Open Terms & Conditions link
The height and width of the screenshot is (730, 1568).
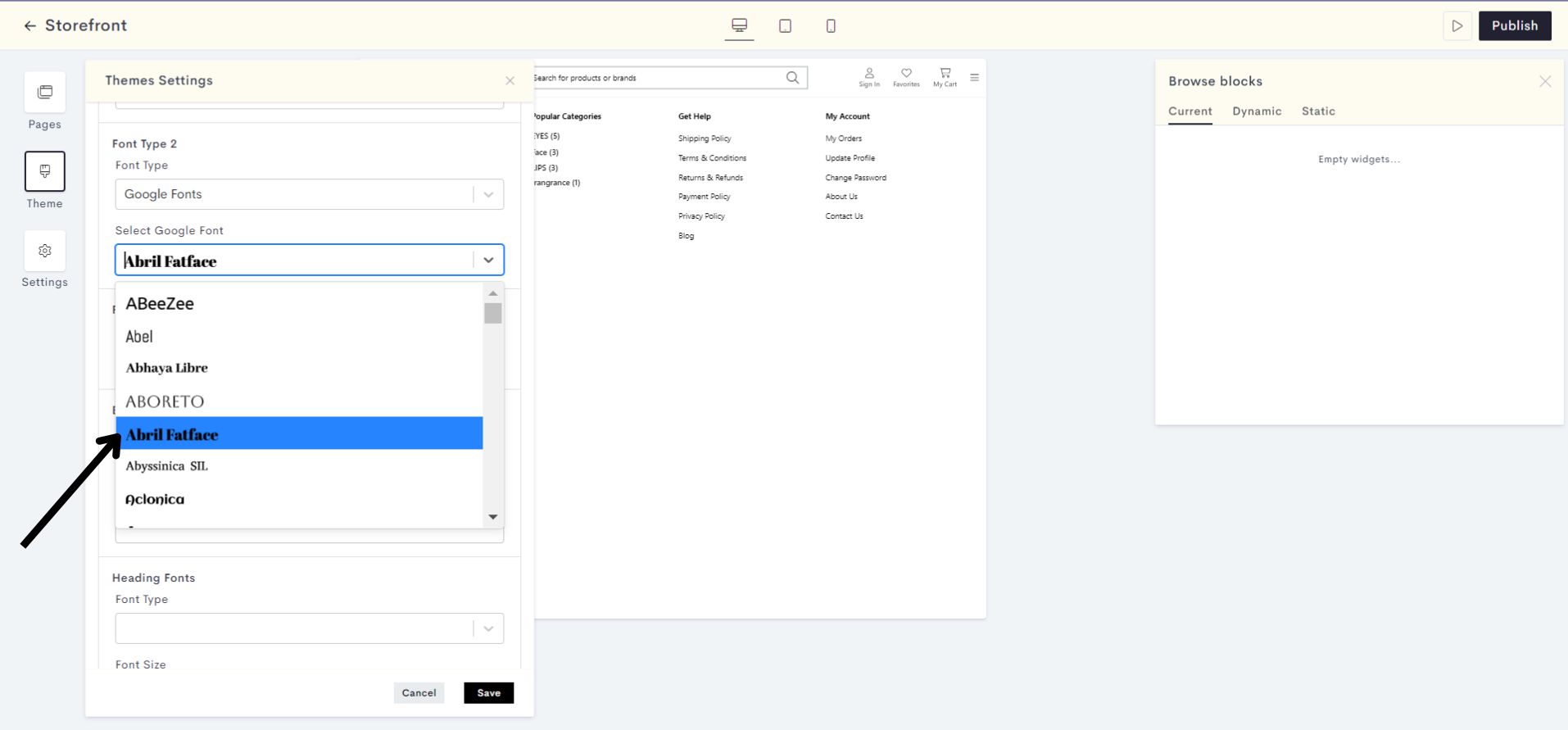(x=712, y=158)
